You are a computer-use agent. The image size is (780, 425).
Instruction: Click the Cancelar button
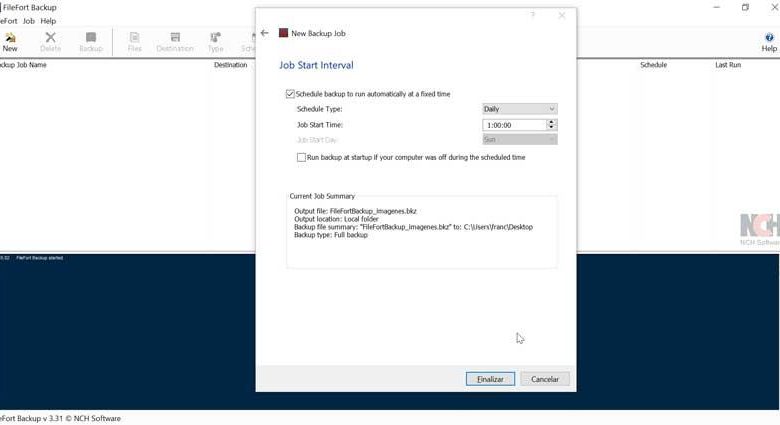click(x=545, y=379)
